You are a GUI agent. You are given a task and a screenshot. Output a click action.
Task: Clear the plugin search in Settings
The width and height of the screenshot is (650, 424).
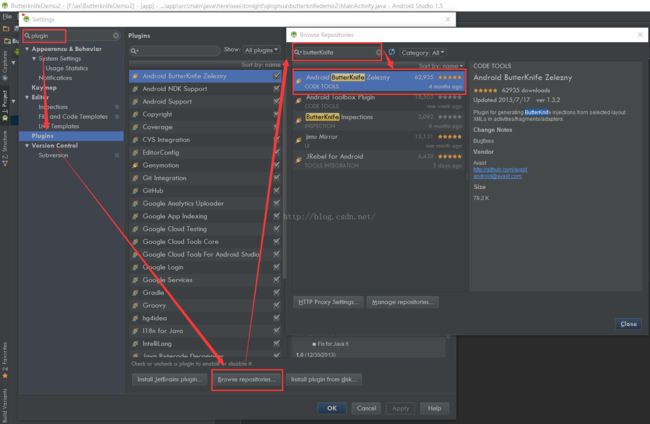116,36
